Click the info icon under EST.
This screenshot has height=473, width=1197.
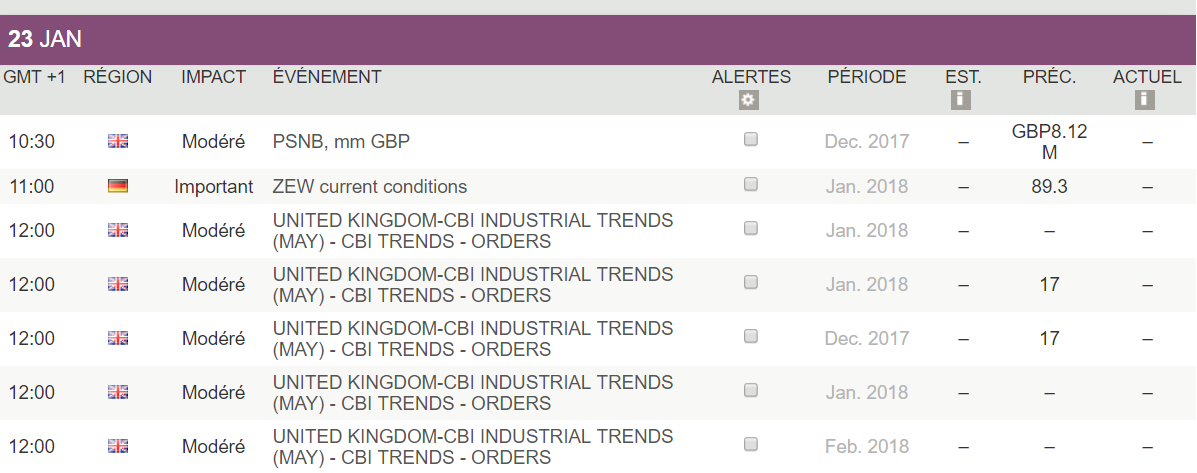coord(963,100)
